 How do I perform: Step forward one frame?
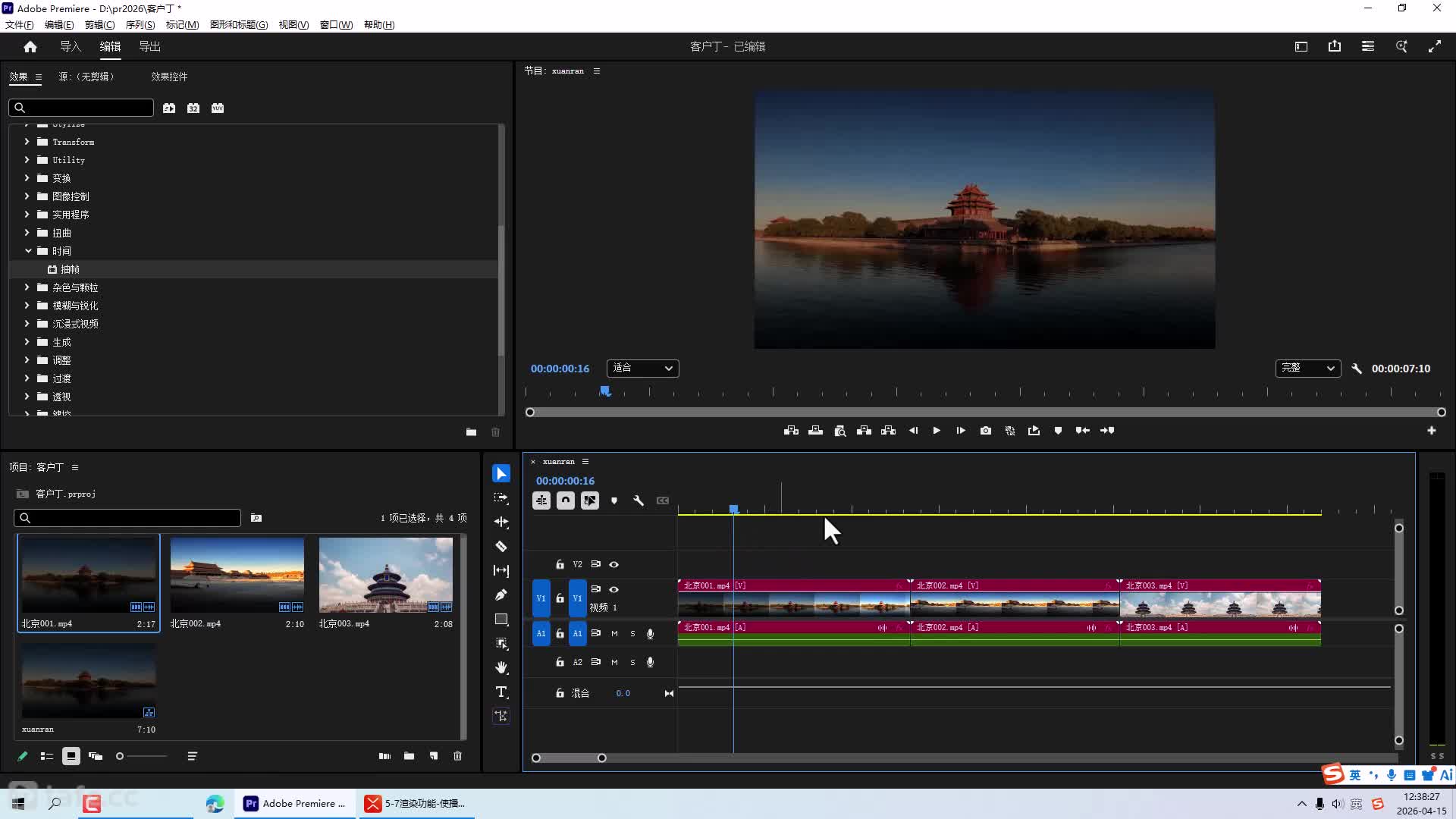[961, 431]
